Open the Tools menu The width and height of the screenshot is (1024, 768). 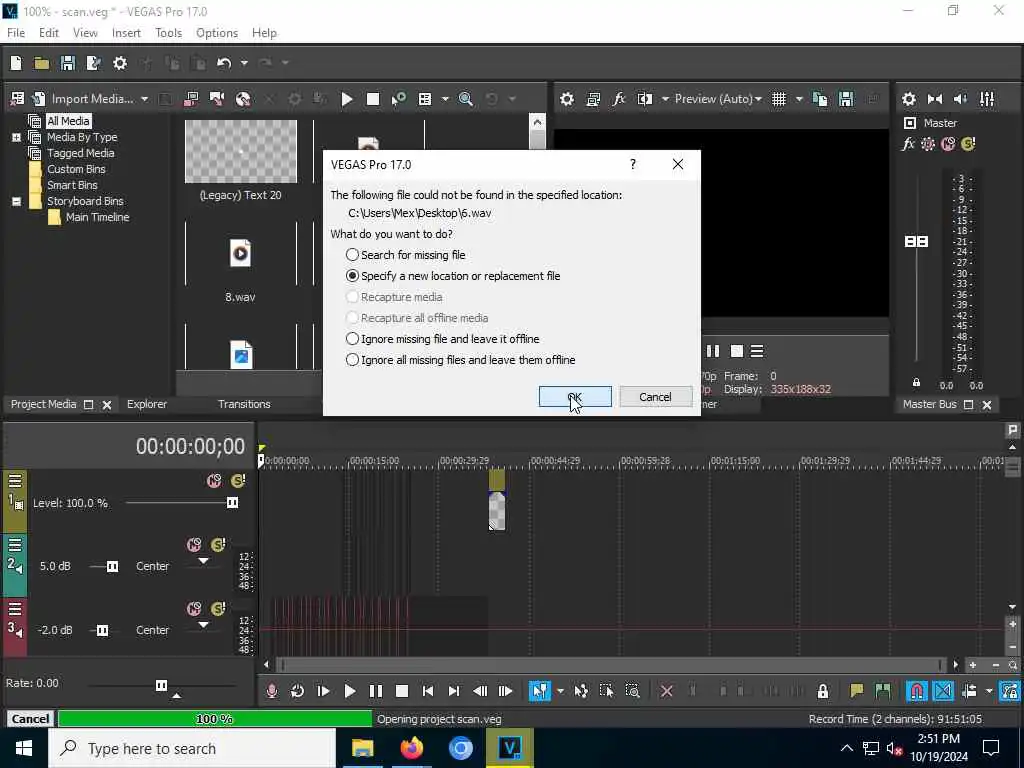[168, 33]
